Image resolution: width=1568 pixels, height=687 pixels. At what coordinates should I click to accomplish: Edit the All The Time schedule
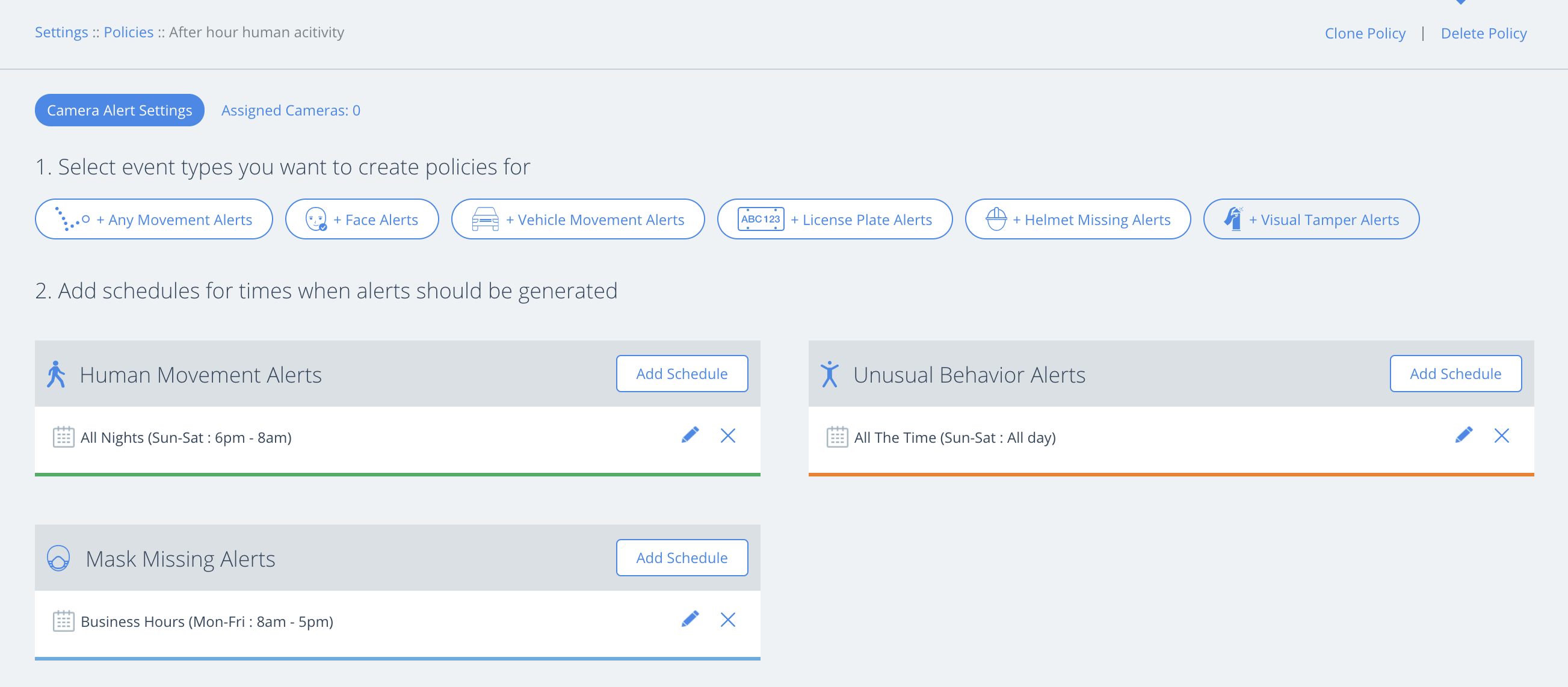1463,435
